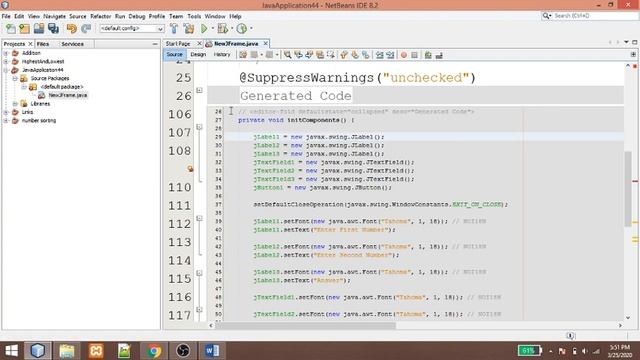
Task: Expand the Libraries node
Action: (15, 104)
